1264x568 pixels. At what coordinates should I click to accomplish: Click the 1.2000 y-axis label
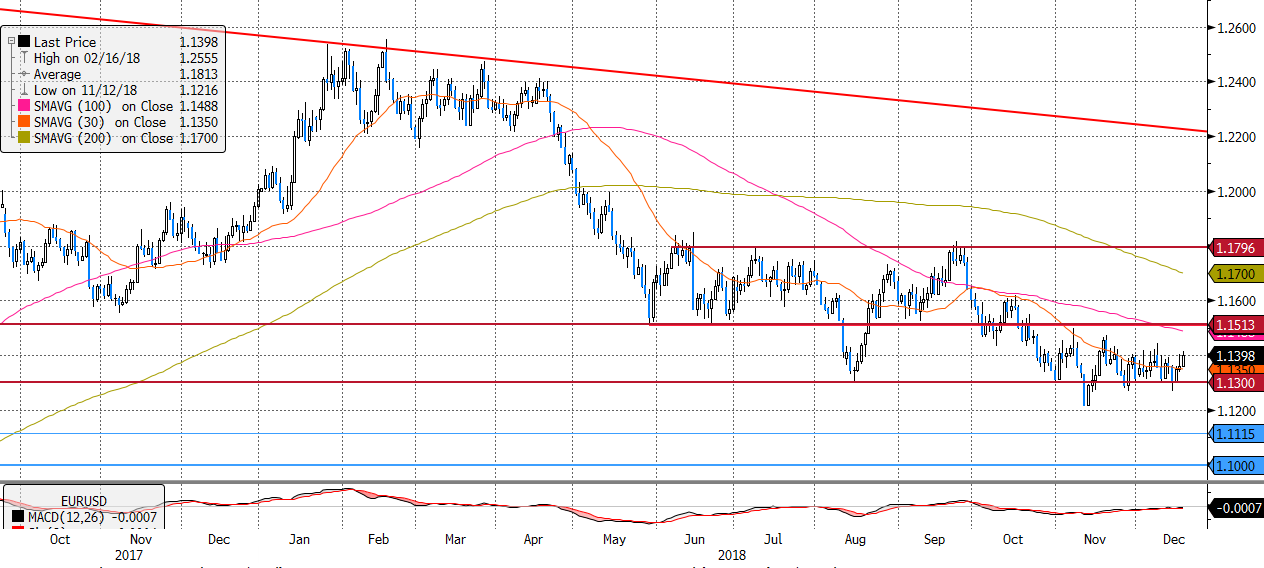[x=1236, y=192]
